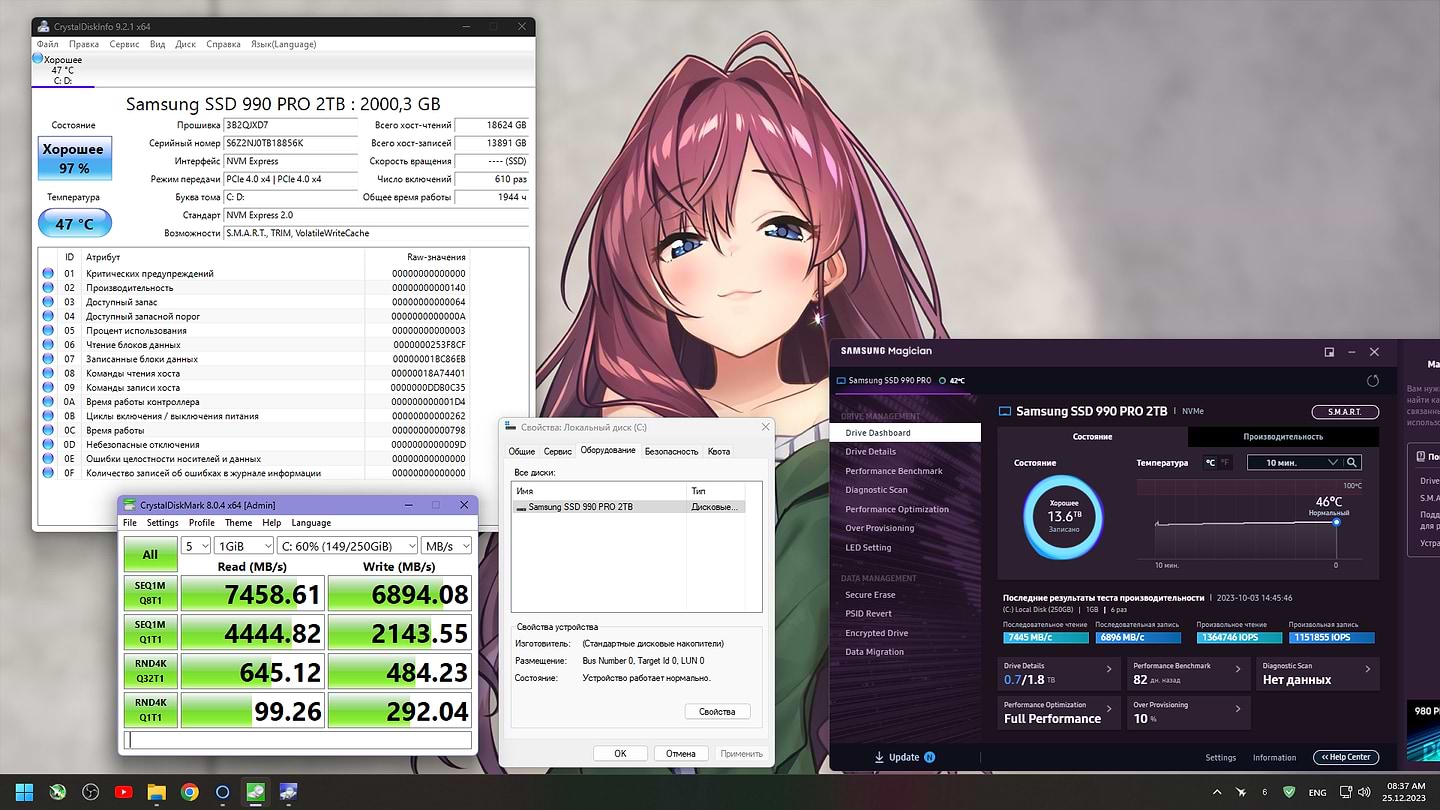Click the magnifier icon beside time range
Screen dimensions: 1440x810
pos(1352,462)
